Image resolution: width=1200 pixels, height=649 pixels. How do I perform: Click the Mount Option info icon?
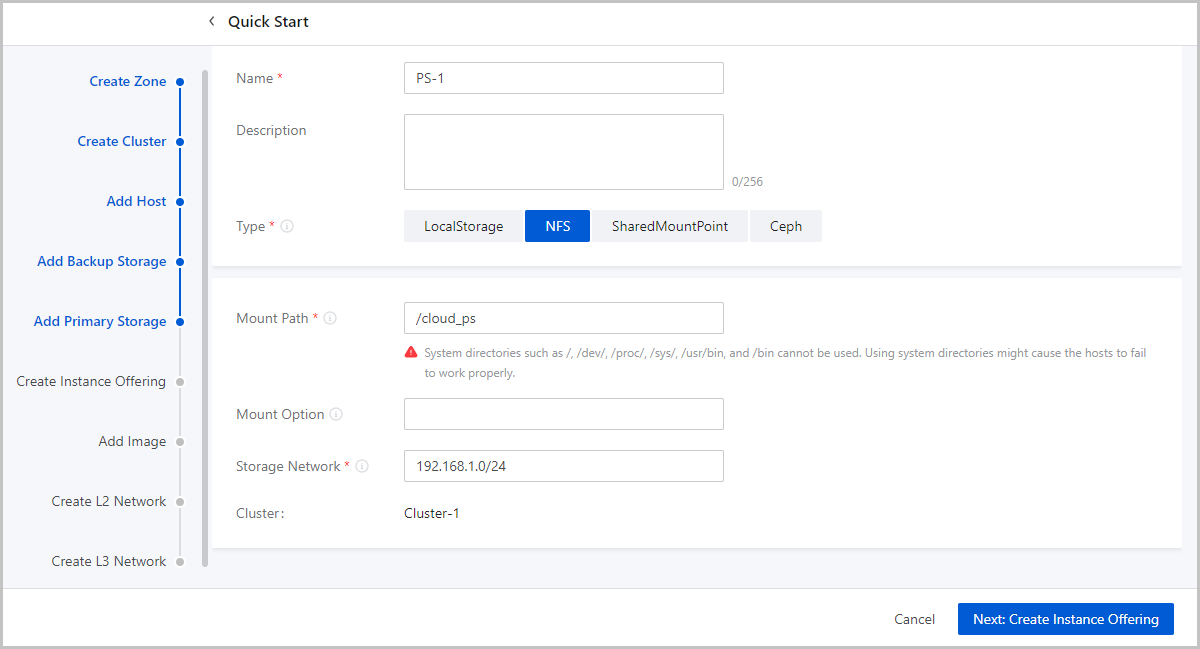(336, 415)
